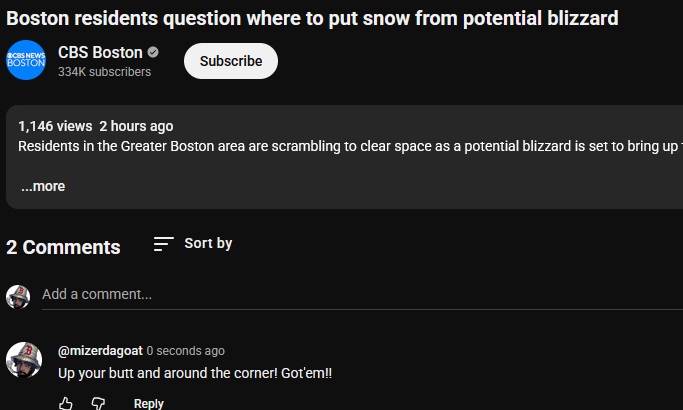Screen dimensions: 683x410
Task: Subscribe to CBS Boston
Action: (231, 61)
